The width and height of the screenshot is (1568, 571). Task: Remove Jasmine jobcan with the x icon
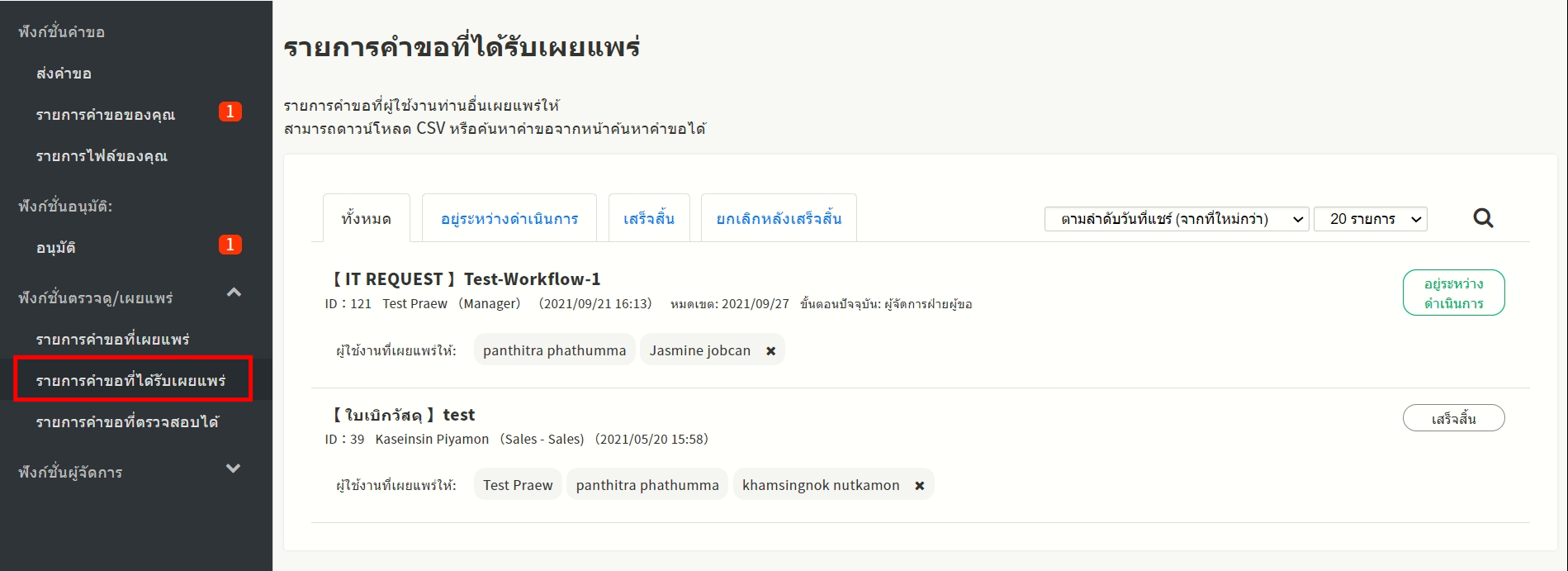(770, 351)
